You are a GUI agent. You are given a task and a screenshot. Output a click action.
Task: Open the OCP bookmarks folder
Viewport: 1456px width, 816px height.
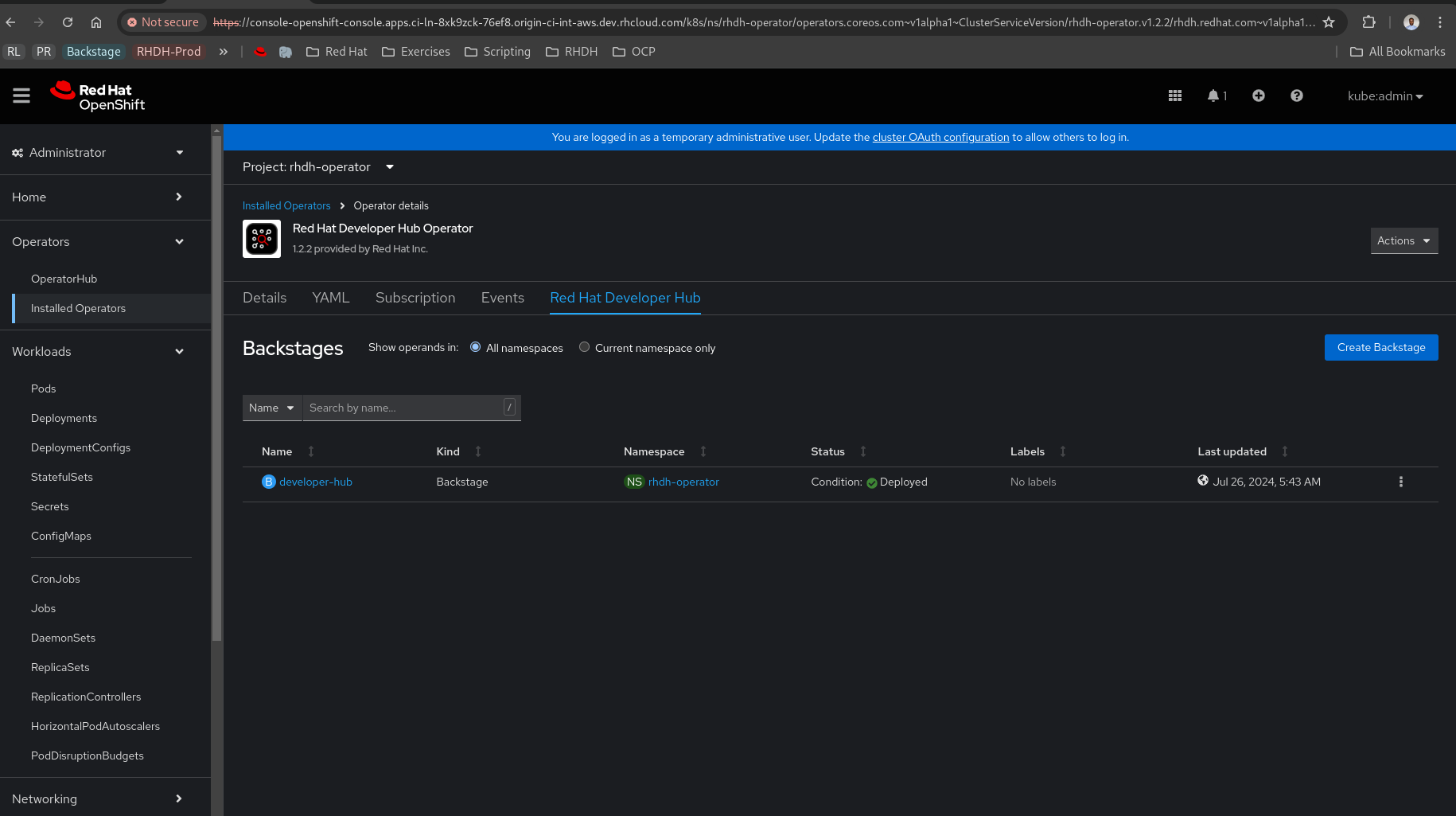(633, 52)
